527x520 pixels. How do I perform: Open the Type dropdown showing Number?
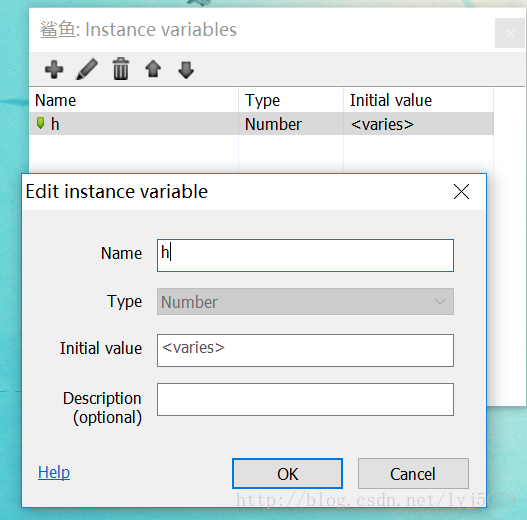point(305,302)
